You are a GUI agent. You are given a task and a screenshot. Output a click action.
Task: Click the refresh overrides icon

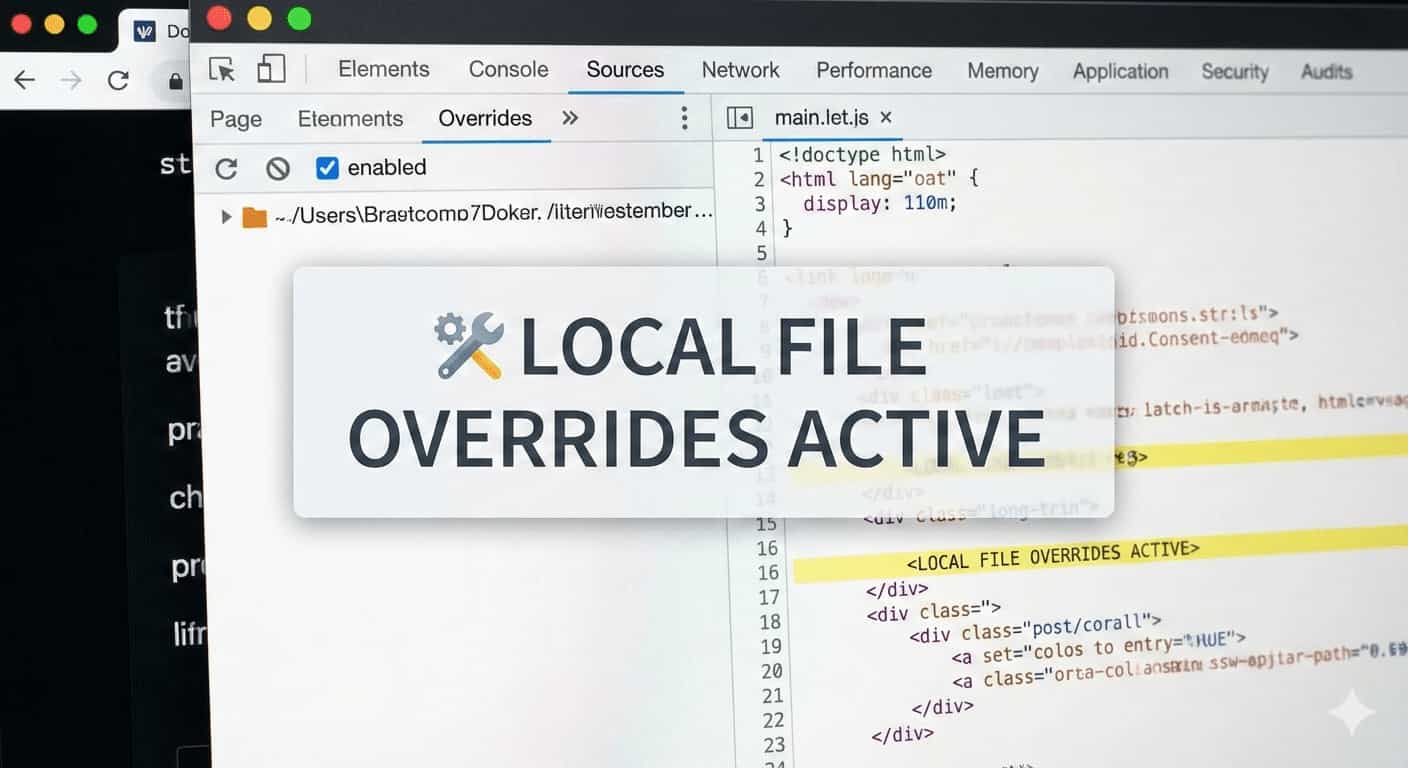(226, 168)
